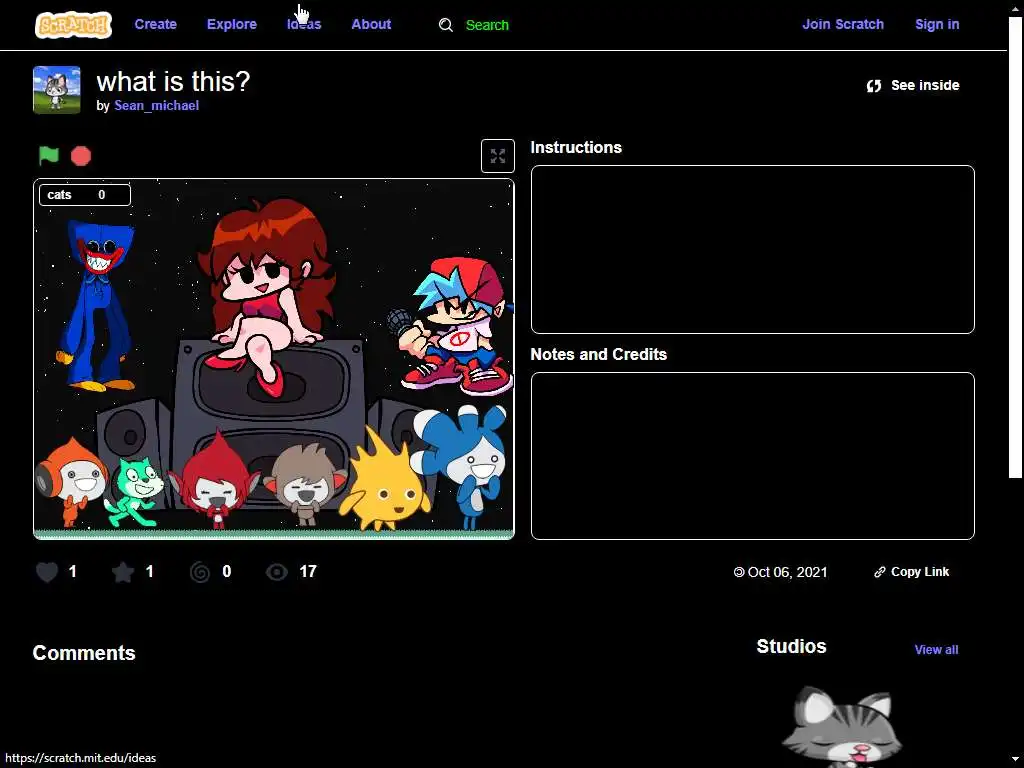Viewport: 1024px width, 768px height.
Task: Open the gray cat studio thumbnail
Action: [x=842, y=726]
